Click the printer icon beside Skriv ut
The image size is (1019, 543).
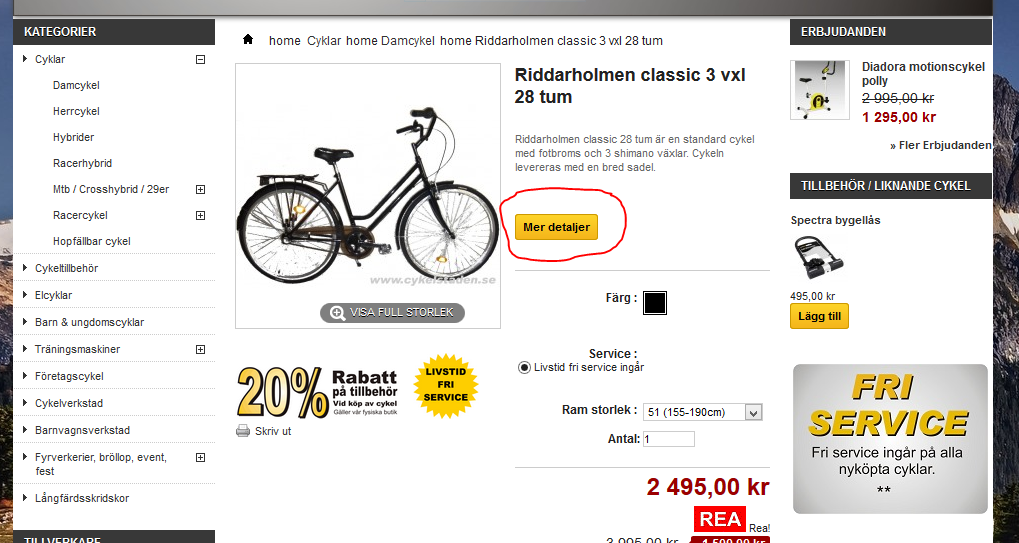tap(243, 431)
